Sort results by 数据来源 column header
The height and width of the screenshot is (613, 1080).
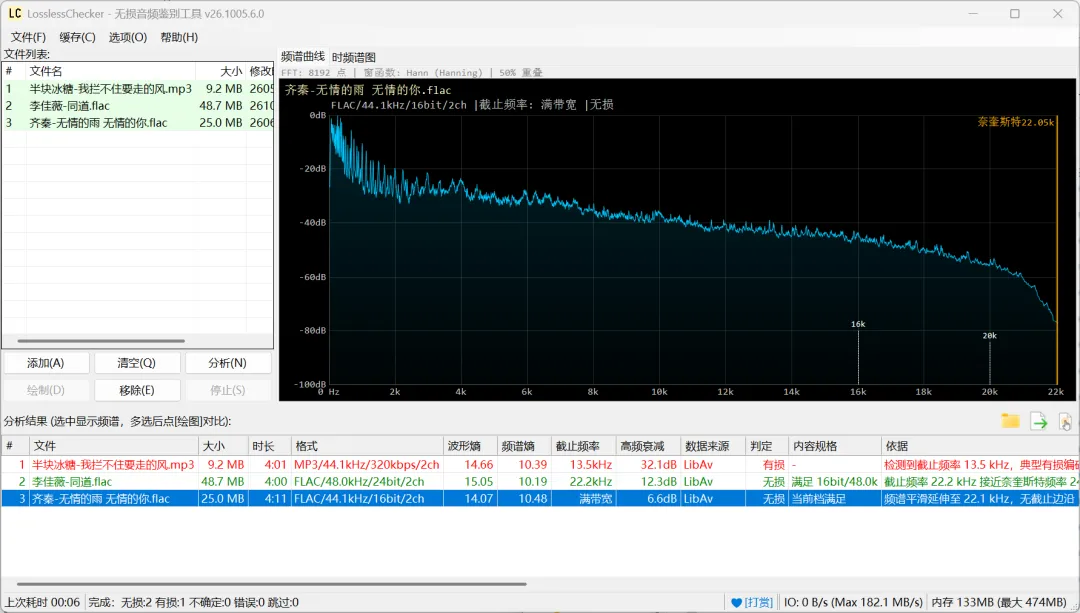(x=713, y=446)
